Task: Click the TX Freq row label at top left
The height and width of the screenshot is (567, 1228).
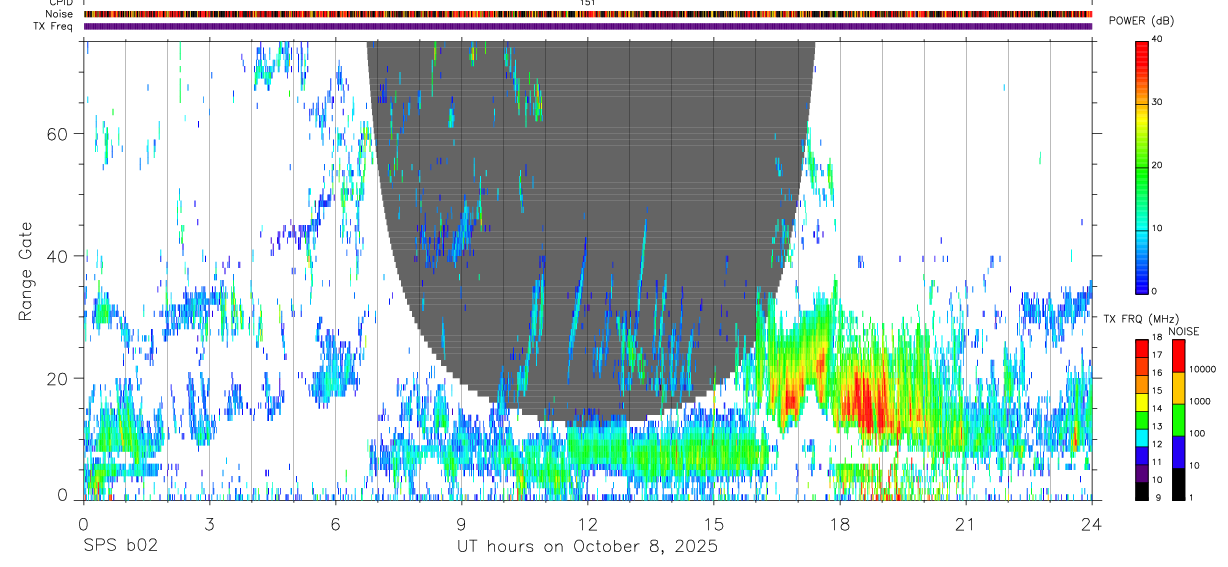Action: 53,26
